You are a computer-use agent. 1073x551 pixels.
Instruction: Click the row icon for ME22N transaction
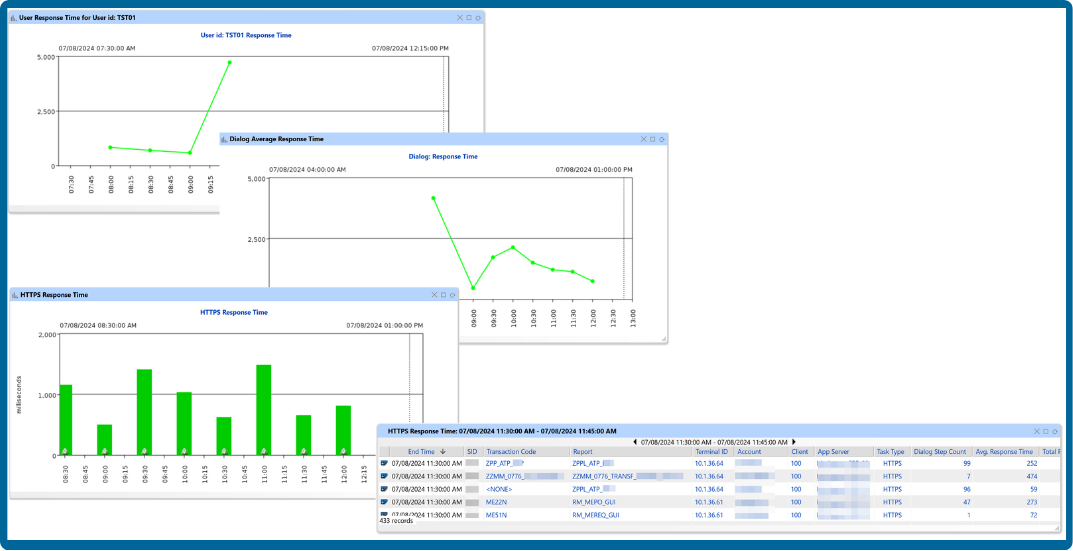click(385, 502)
